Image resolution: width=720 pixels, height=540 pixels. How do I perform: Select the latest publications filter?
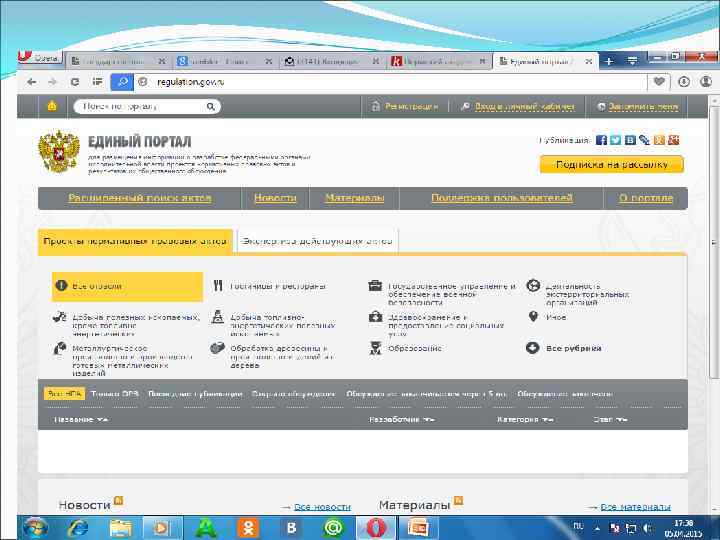195,394
